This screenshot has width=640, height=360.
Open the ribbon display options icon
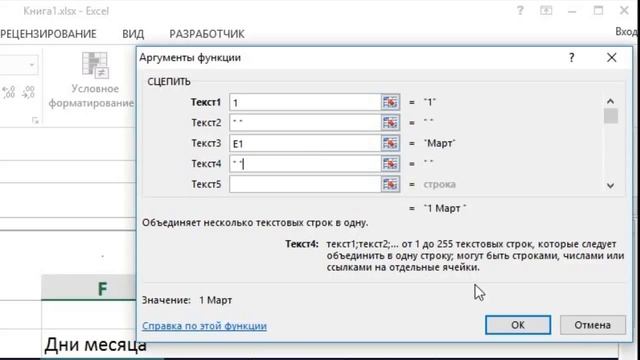pyautogui.click(x=546, y=11)
